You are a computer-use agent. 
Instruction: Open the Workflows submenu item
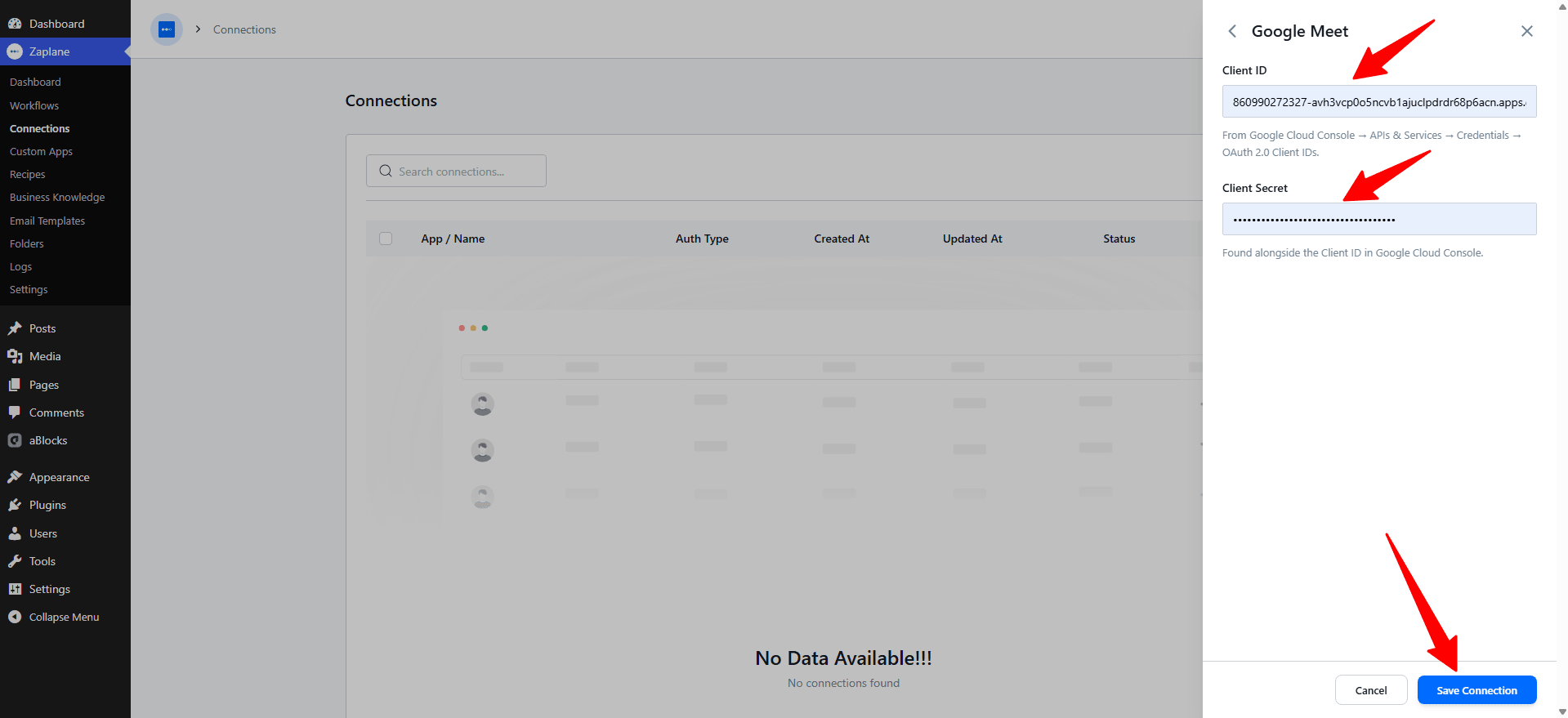[x=34, y=105]
